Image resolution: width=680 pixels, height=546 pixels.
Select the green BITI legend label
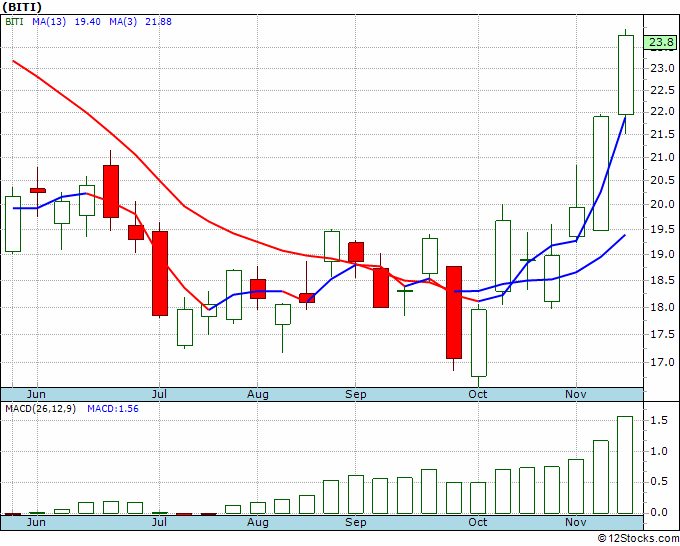tap(14, 22)
